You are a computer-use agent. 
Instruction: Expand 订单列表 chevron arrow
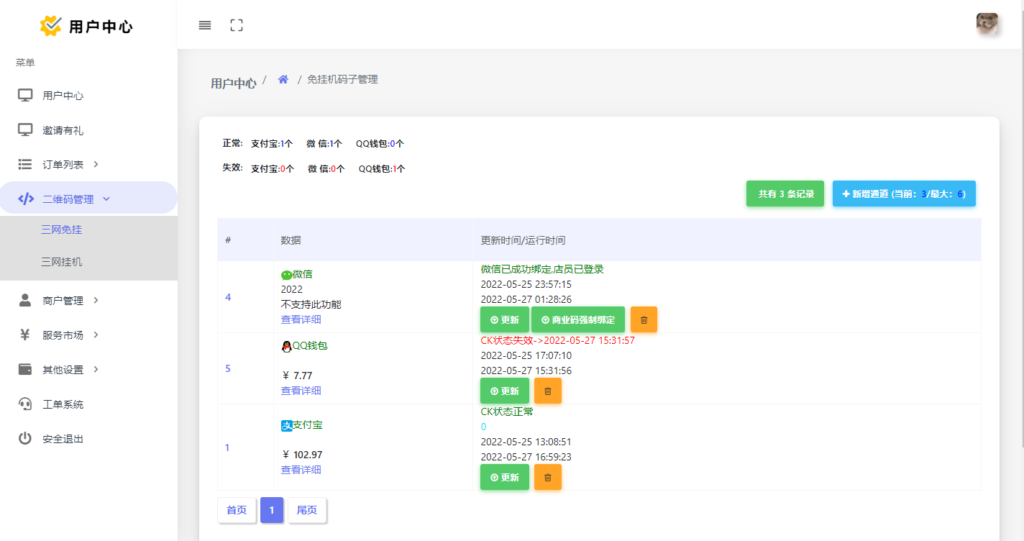point(96,164)
